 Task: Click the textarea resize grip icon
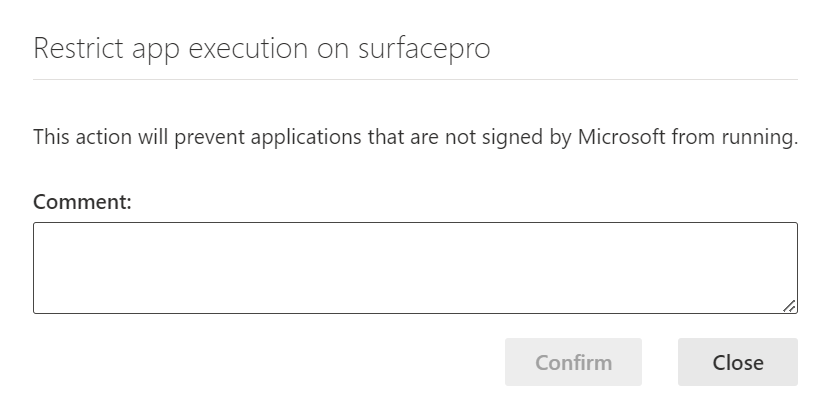click(789, 306)
